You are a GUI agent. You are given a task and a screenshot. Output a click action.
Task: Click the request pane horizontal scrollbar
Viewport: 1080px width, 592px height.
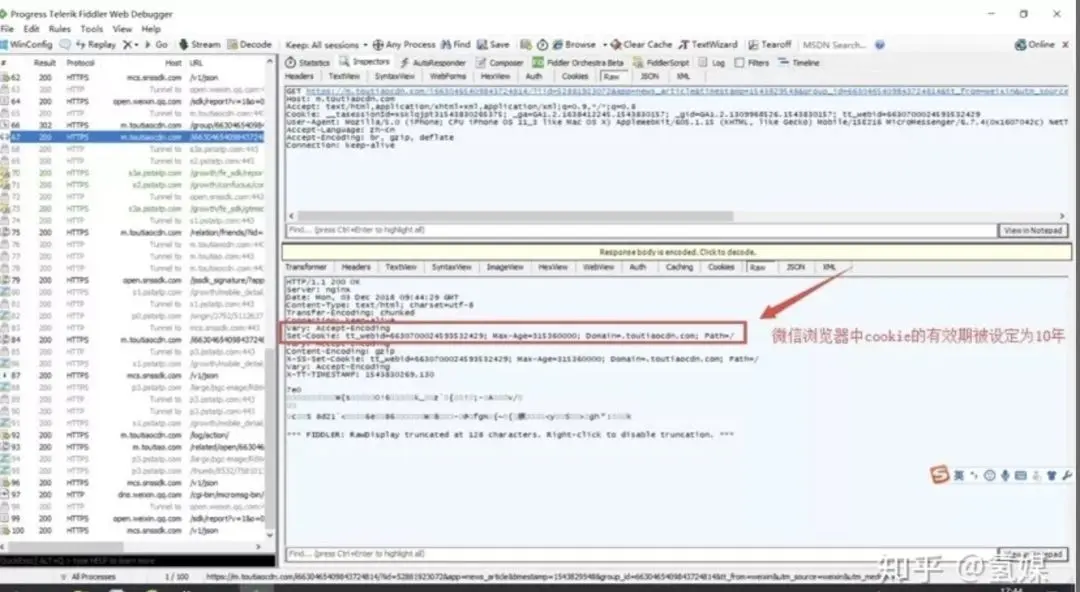pos(515,216)
